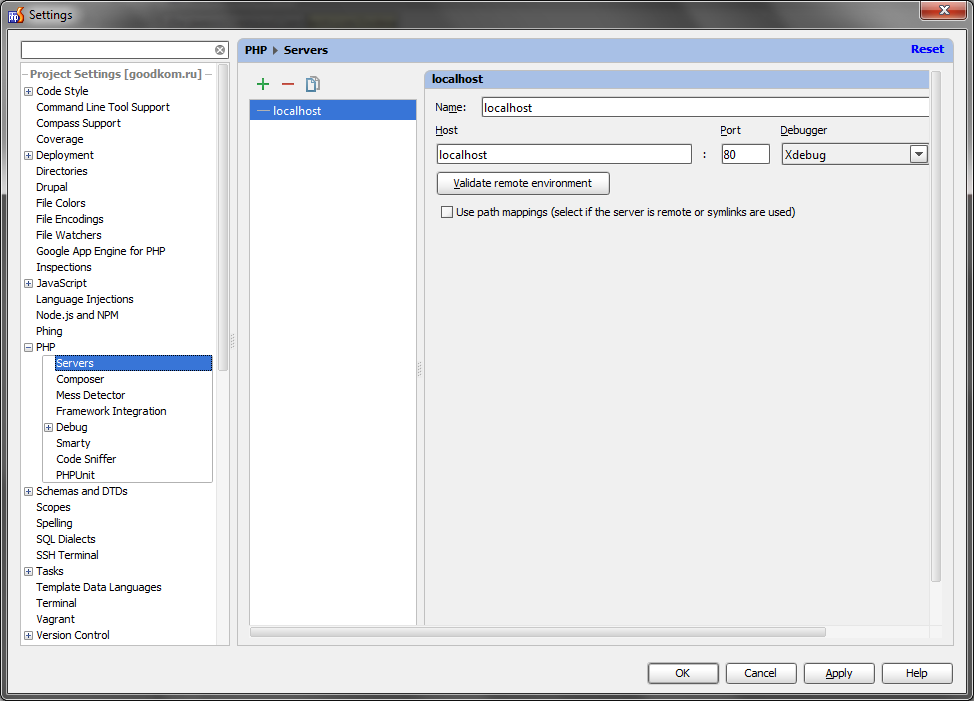Viewport: 974px width, 701px height.
Task: Open Drupal settings
Action: pyautogui.click(x=52, y=187)
